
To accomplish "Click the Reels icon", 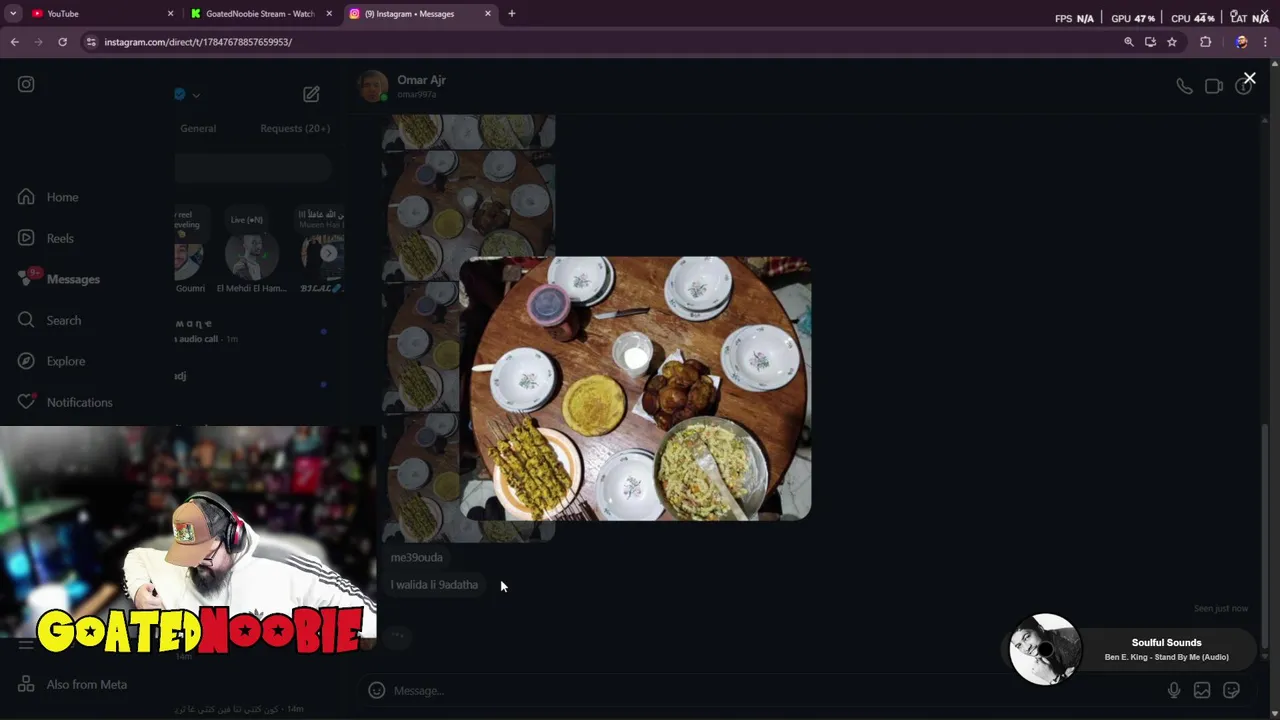I will click(x=26, y=238).
